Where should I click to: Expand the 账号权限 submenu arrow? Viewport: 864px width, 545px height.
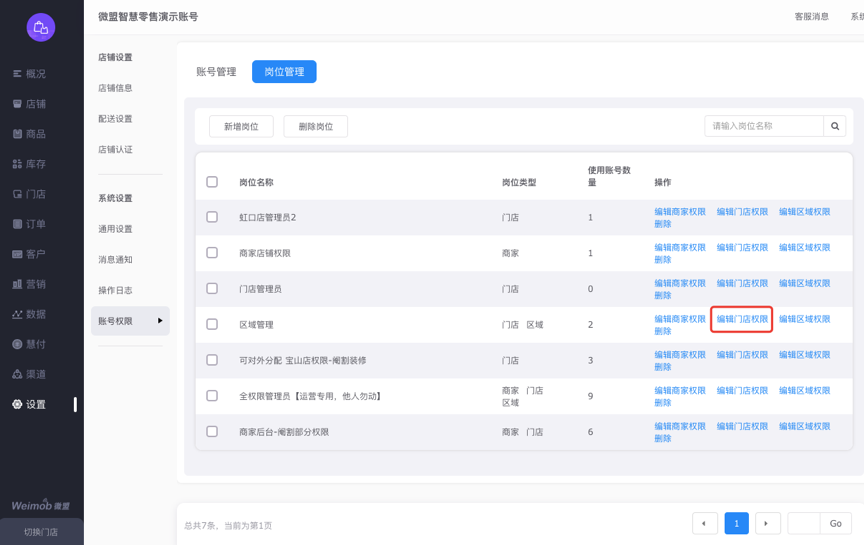160,321
